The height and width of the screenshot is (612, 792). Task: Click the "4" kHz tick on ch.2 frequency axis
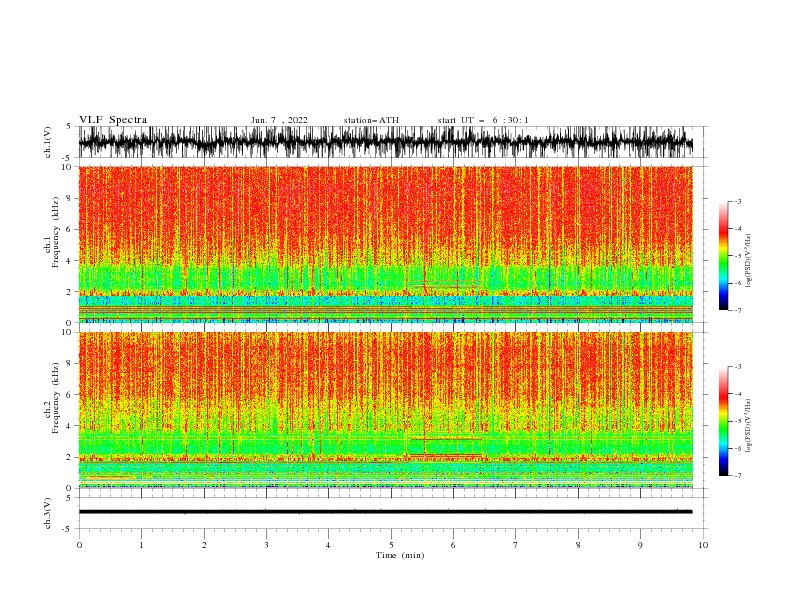70,426
